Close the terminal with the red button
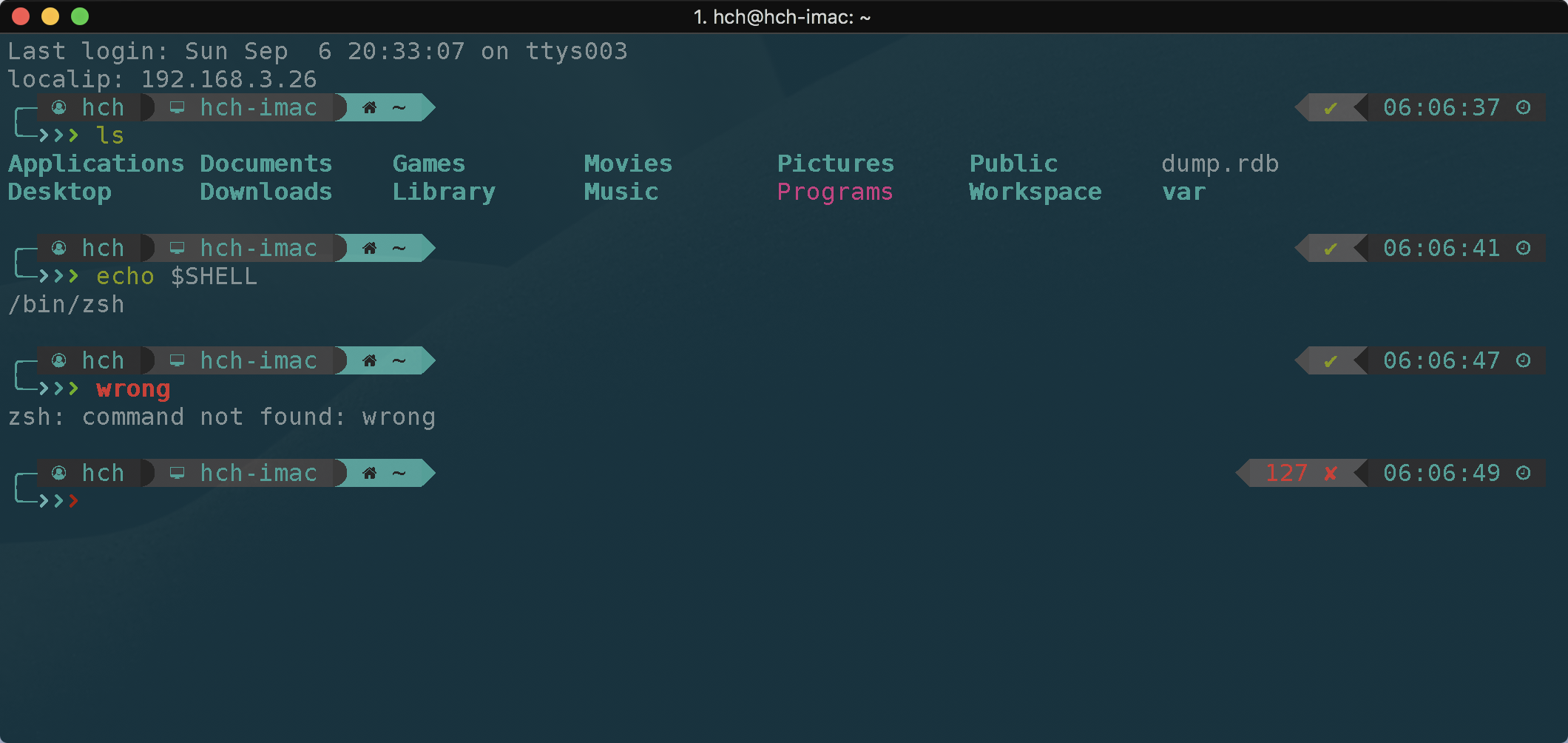The image size is (1568, 743). pos(21,16)
